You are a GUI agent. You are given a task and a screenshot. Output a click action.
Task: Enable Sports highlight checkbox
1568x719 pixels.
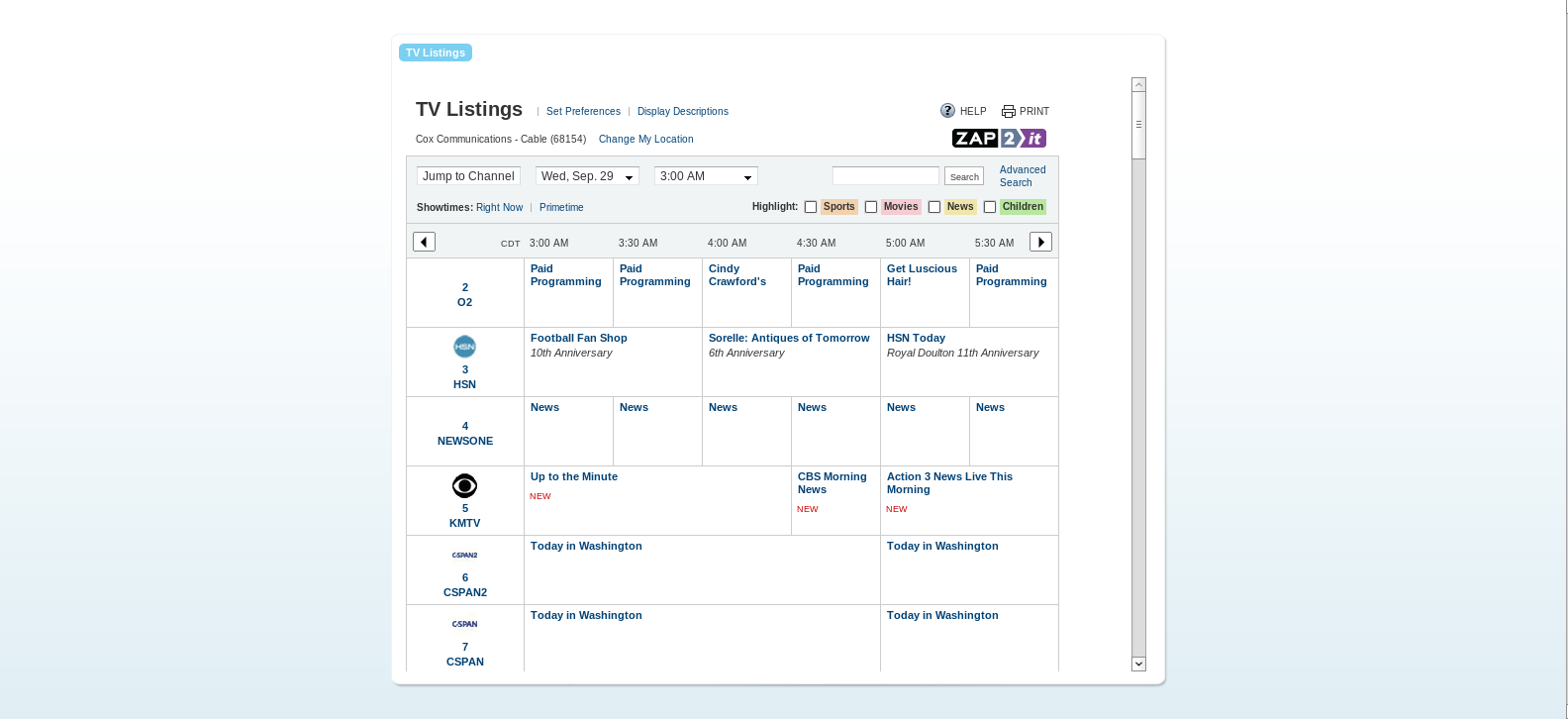pyautogui.click(x=811, y=207)
